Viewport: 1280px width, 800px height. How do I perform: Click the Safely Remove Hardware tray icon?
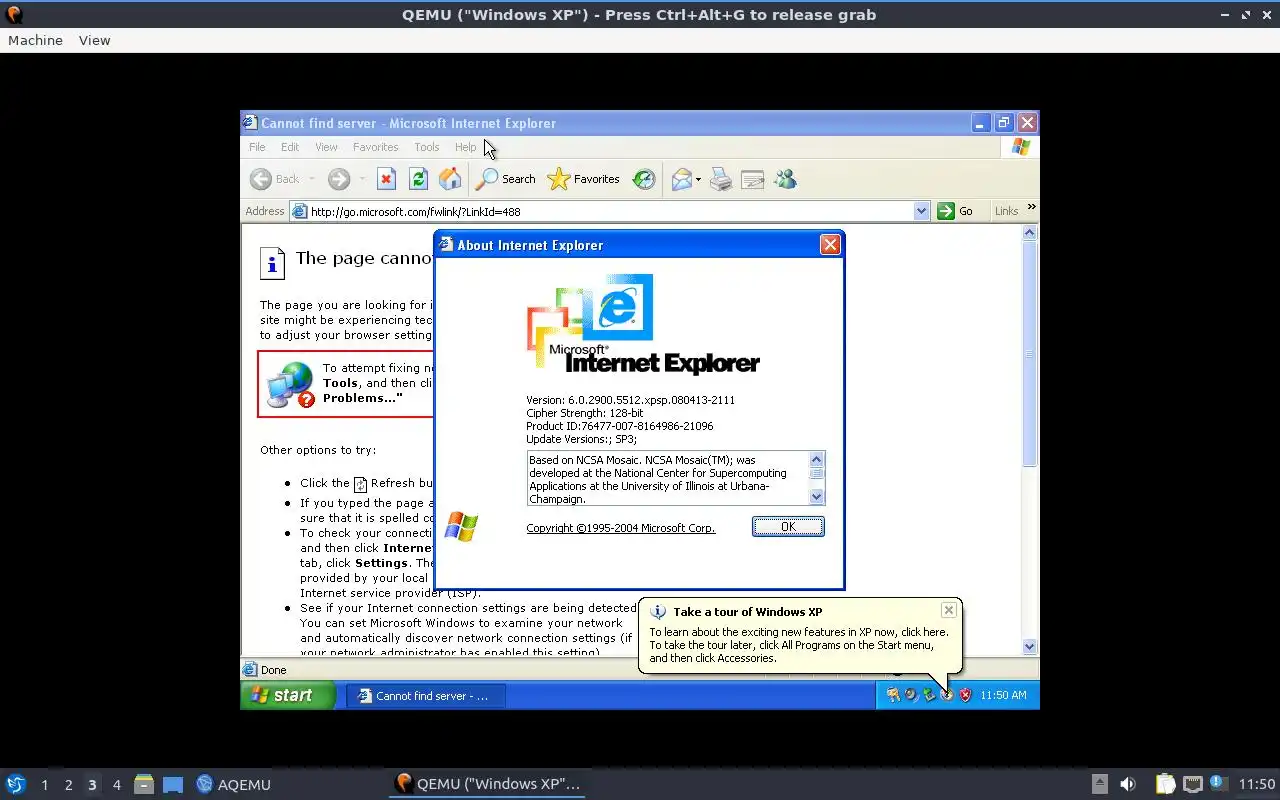point(928,695)
